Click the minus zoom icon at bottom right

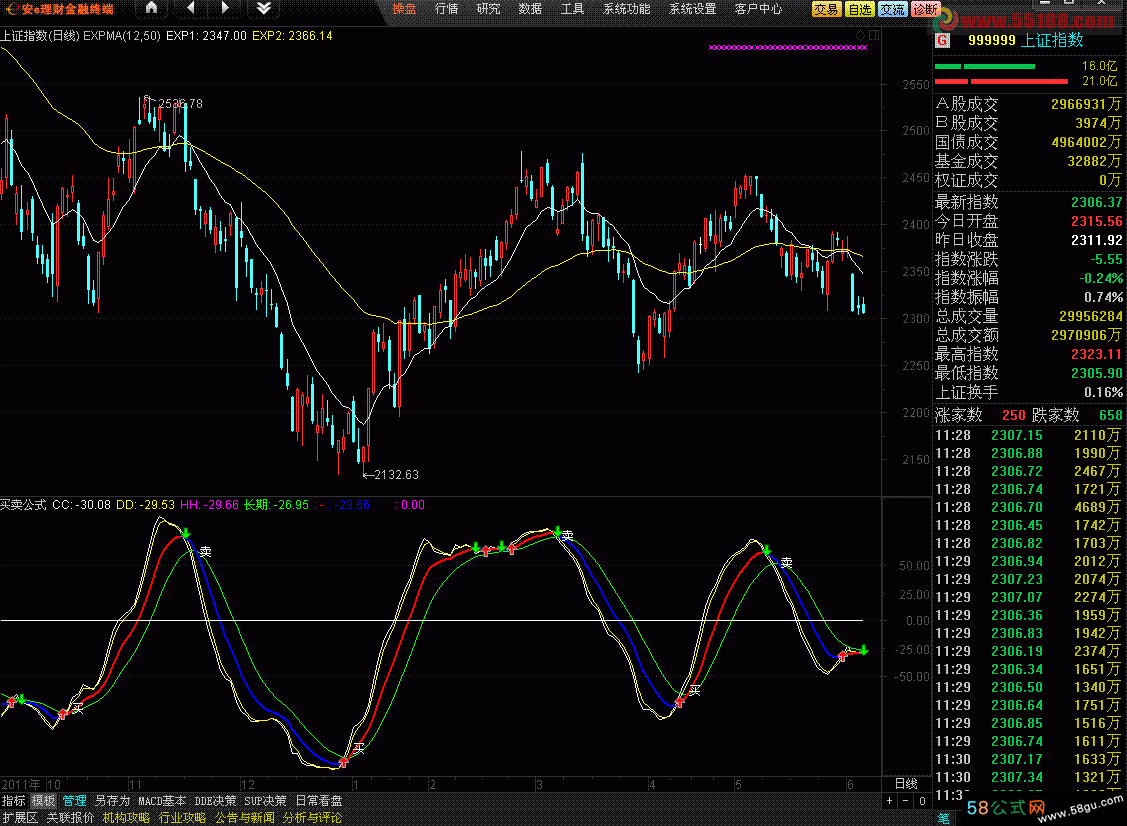click(906, 801)
